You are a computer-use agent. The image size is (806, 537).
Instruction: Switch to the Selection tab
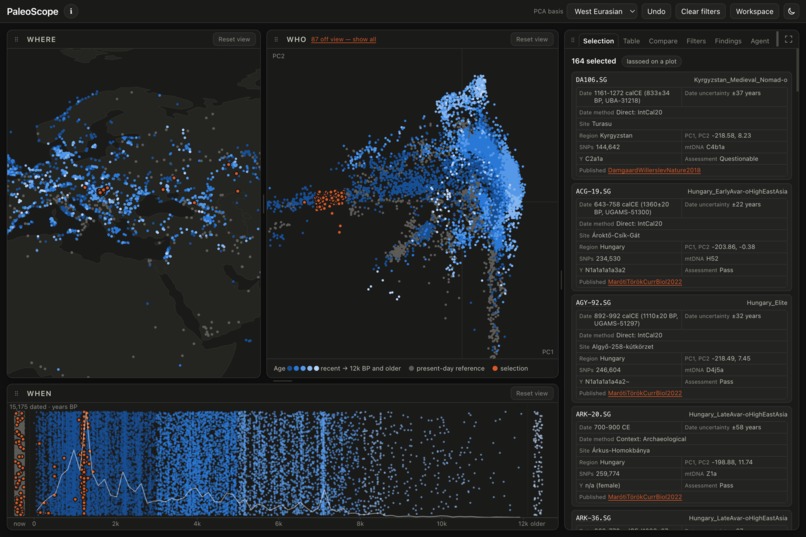(x=598, y=41)
